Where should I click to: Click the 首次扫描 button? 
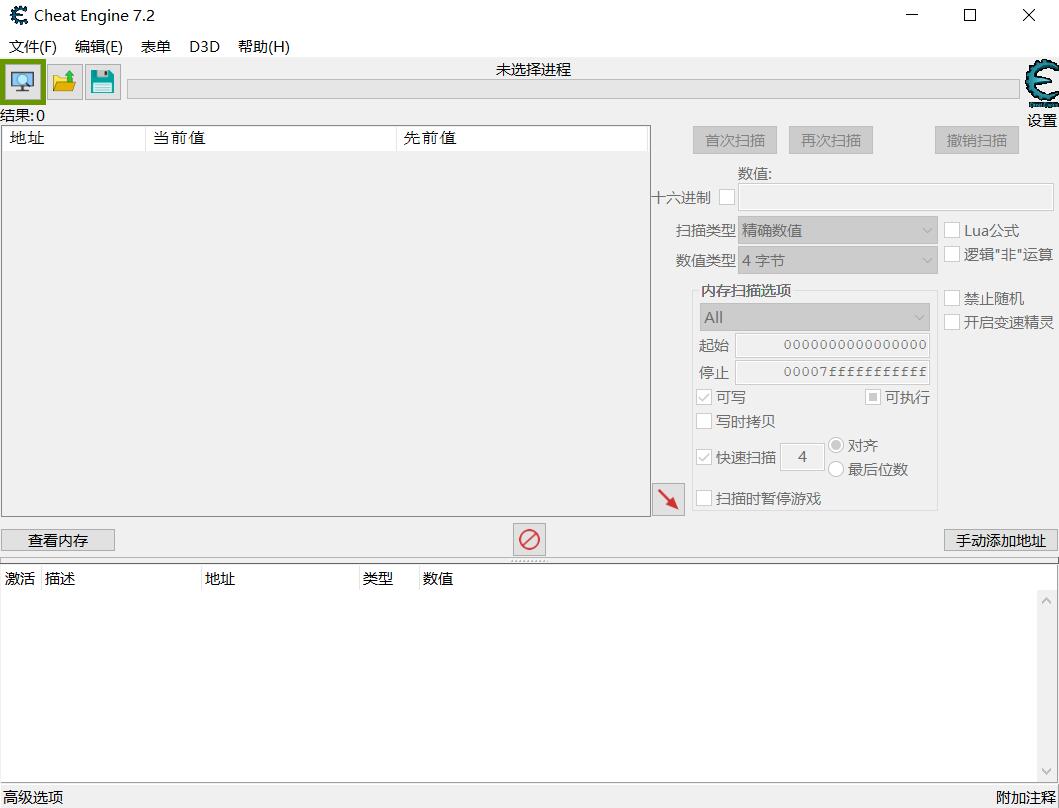point(735,141)
